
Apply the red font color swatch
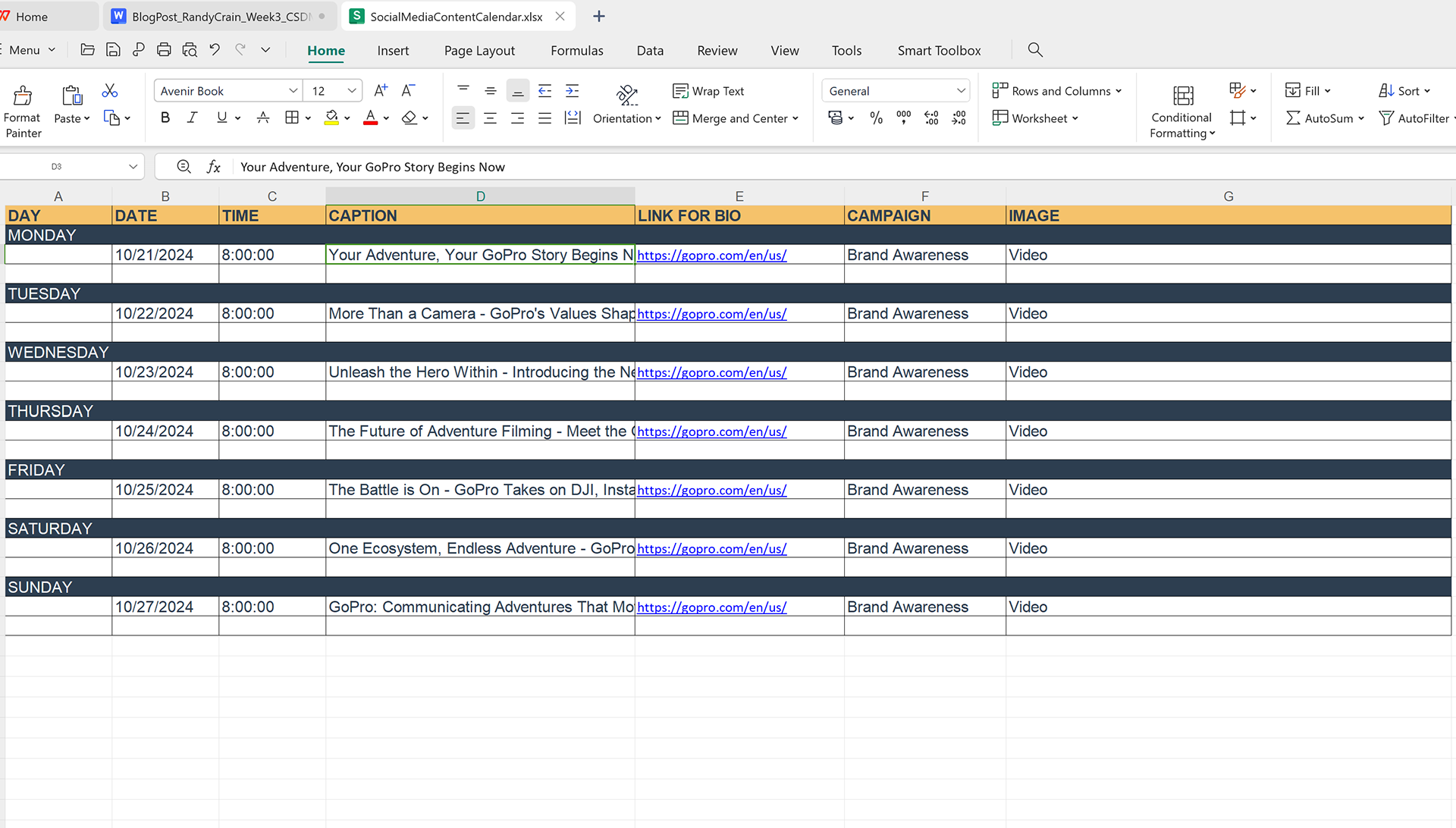click(371, 118)
